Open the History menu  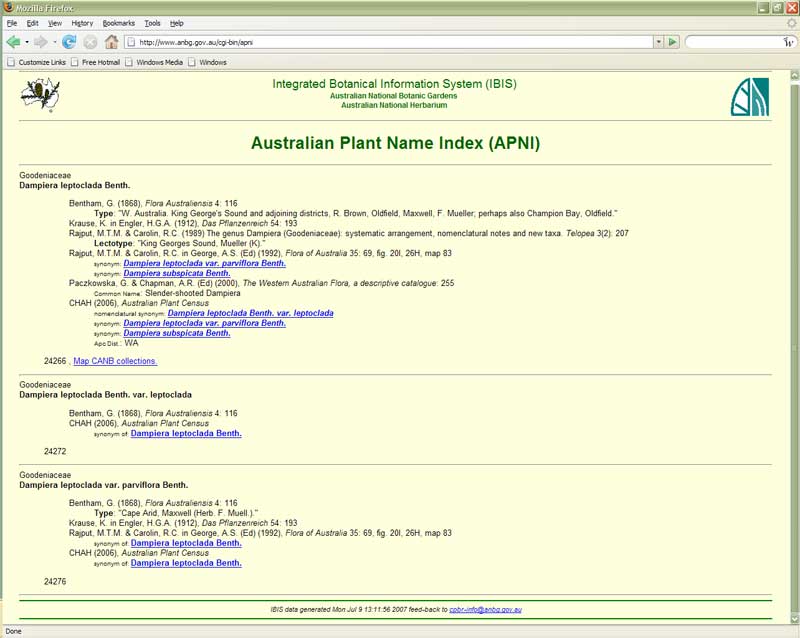(x=82, y=22)
